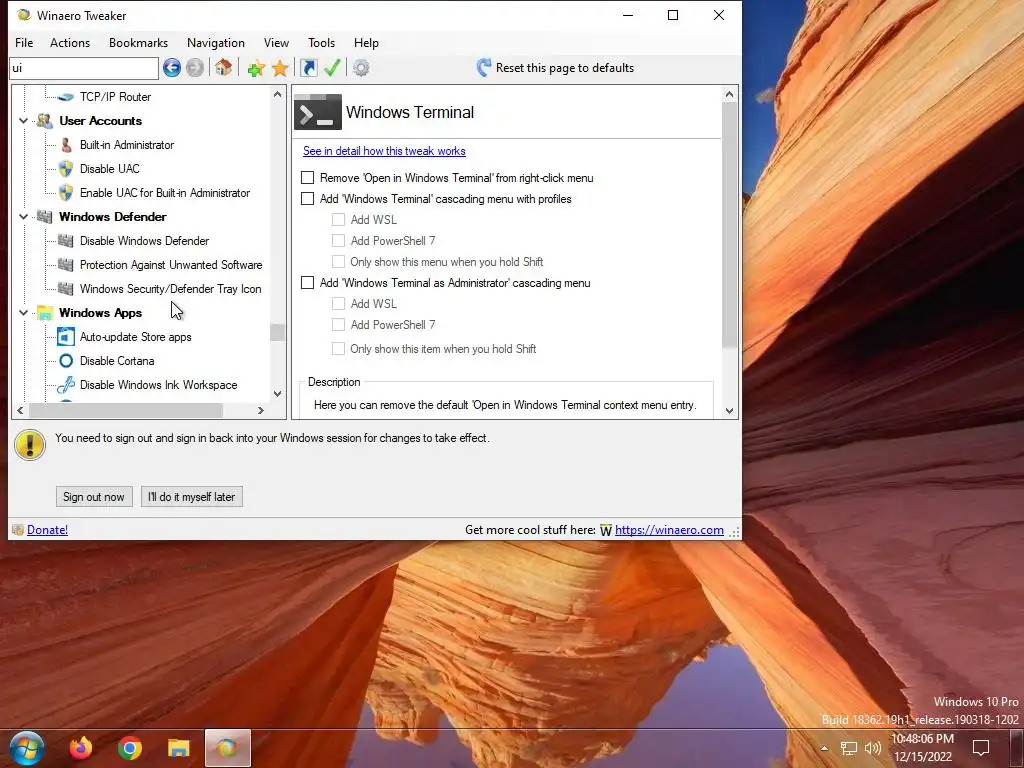Click the tree panel scroll down arrow
The width and height of the screenshot is (1024, 768).
click(x=278, y=394)
